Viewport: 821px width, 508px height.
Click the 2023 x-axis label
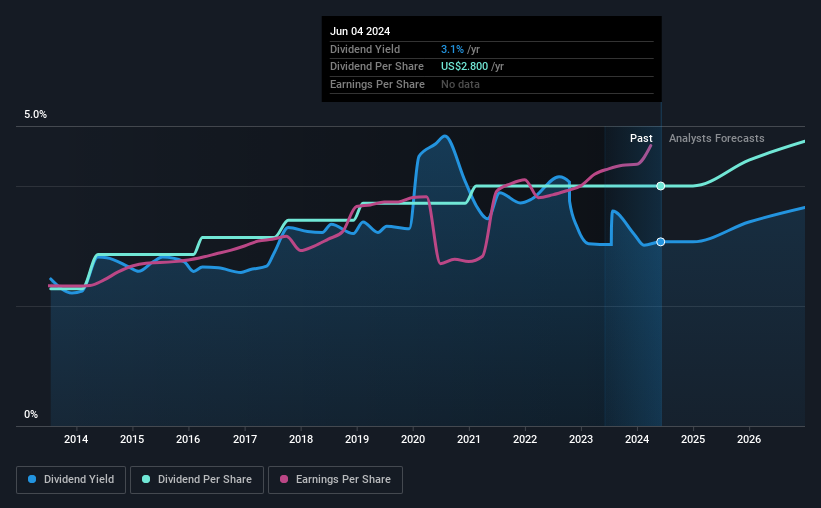click(581, 439)
